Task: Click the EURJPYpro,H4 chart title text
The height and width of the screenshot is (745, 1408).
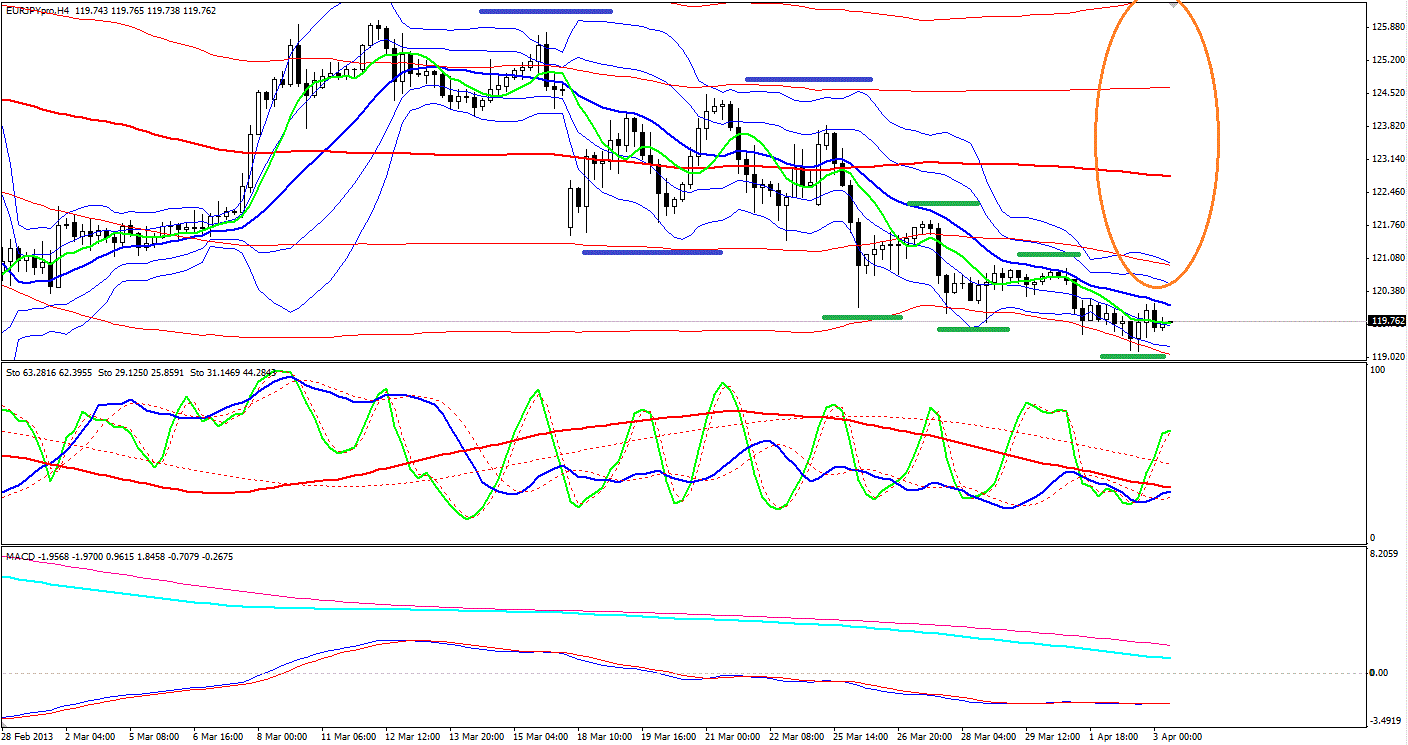Action: (38, 9)
